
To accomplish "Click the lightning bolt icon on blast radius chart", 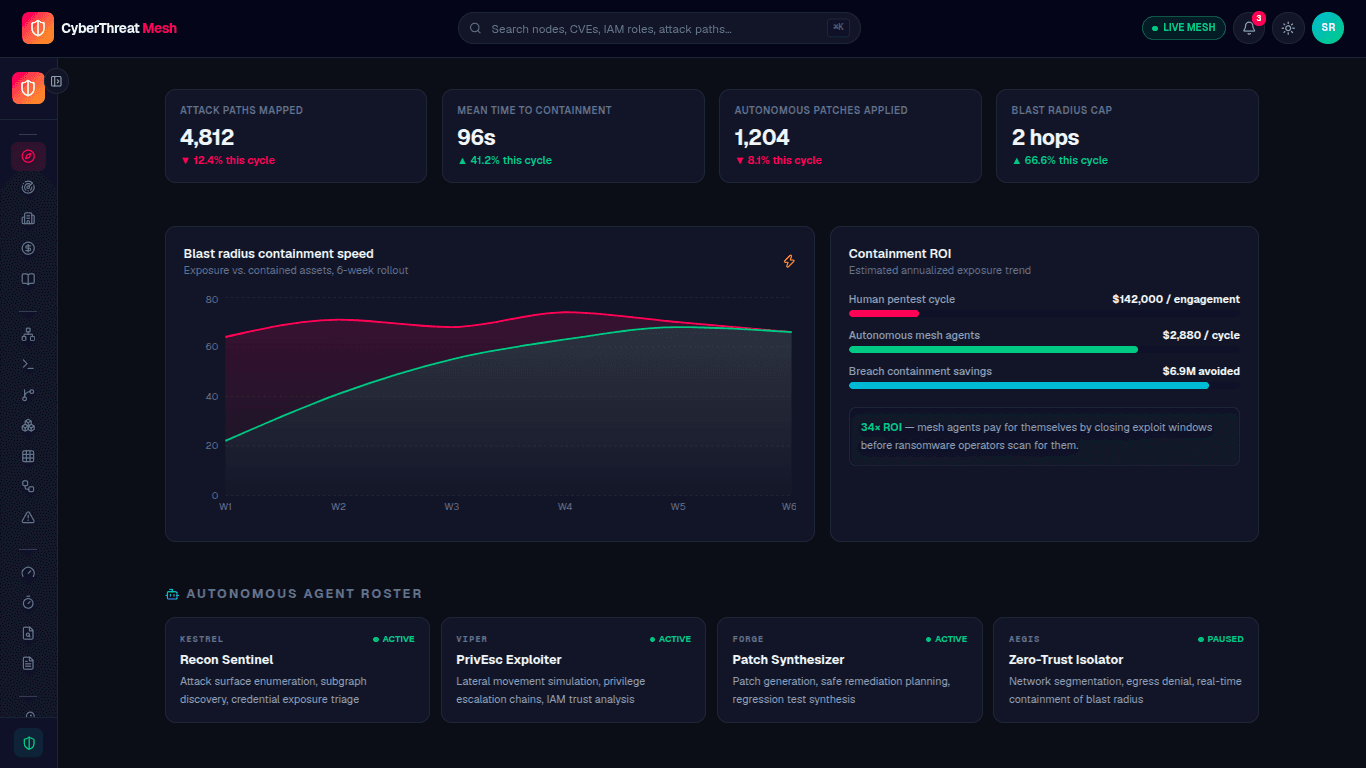I will click(x=789, y=261).
